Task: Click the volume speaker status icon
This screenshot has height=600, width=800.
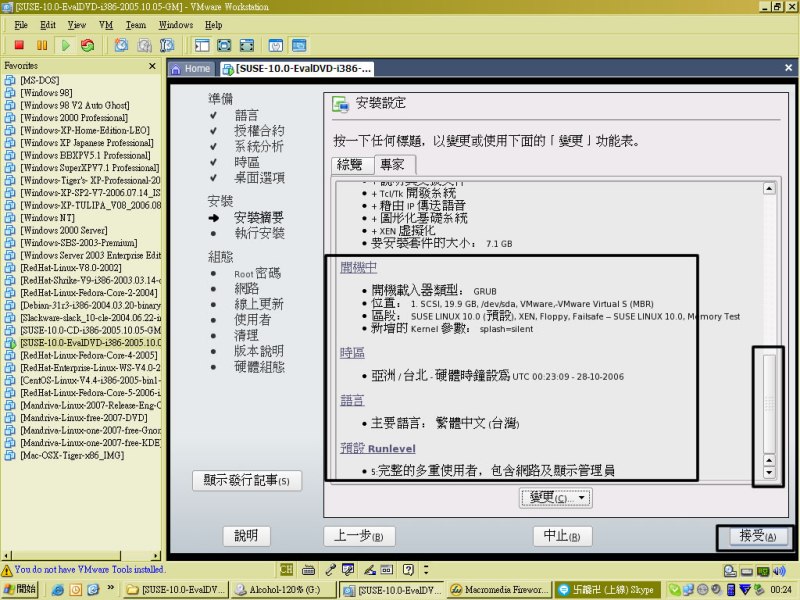Action: click(780, 571)
